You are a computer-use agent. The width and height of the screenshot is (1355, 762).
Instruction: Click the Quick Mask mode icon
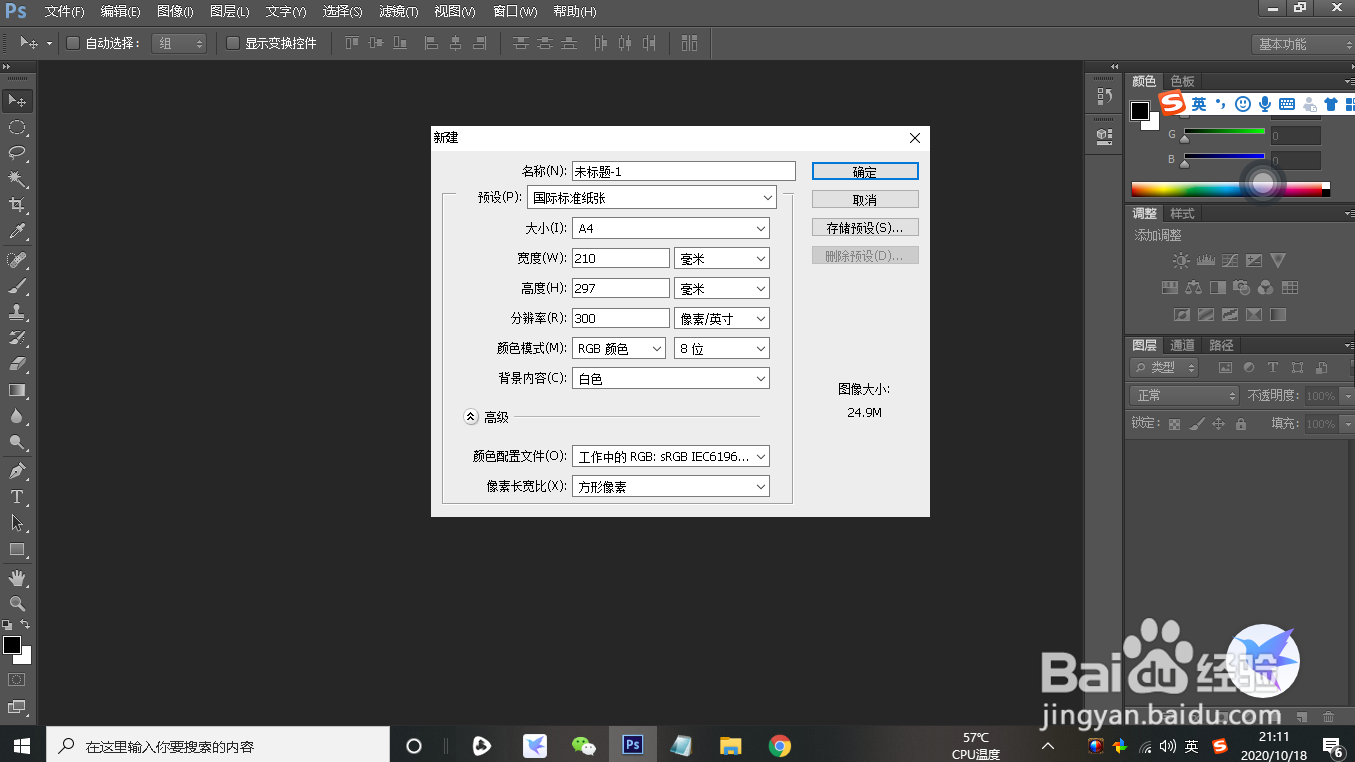pos(17,680)
